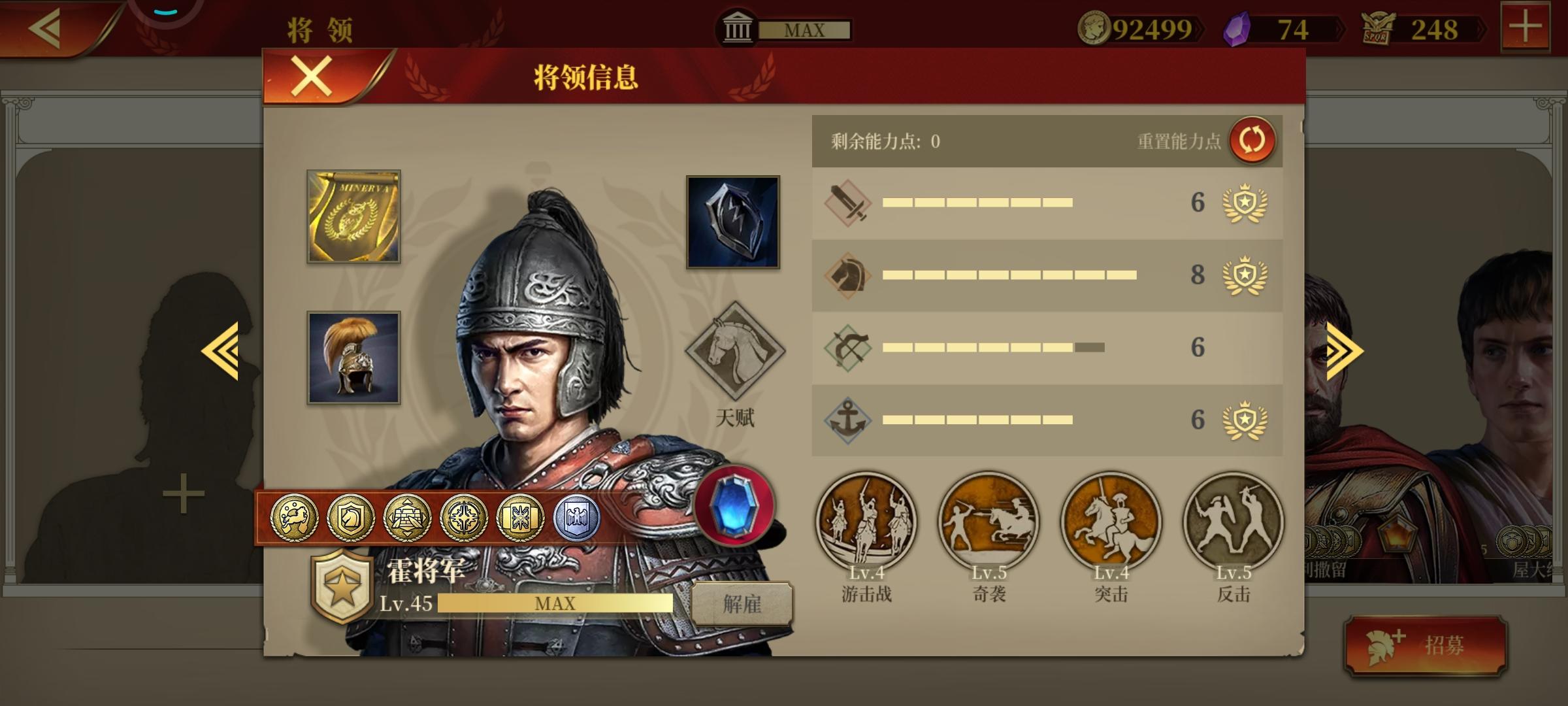Open the Minerva golden banner item slot
Image resolution: width=1568 pixels, height=706 pixels.
coord(353,217)
